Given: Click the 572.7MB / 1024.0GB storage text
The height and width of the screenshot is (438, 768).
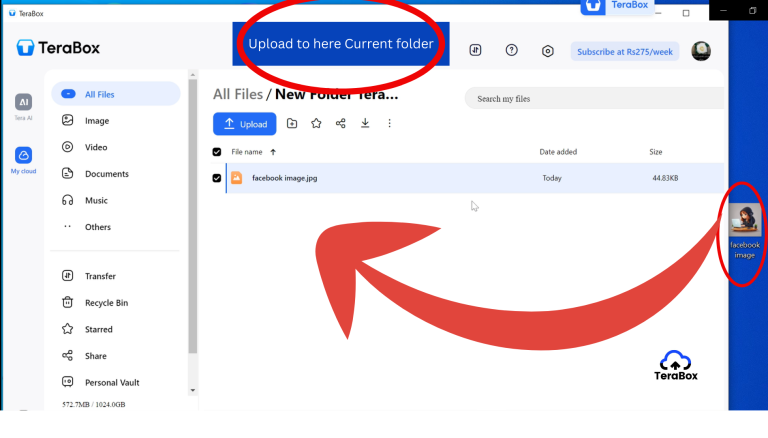Looking at the screenshot, I should tap(94, 405).
